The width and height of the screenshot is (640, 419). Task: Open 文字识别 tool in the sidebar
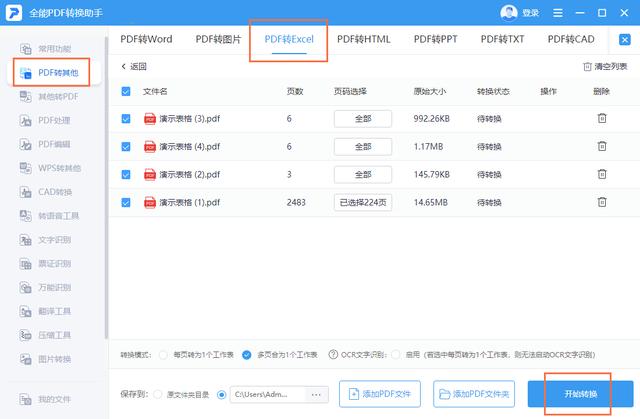click(x=54, y=240)
